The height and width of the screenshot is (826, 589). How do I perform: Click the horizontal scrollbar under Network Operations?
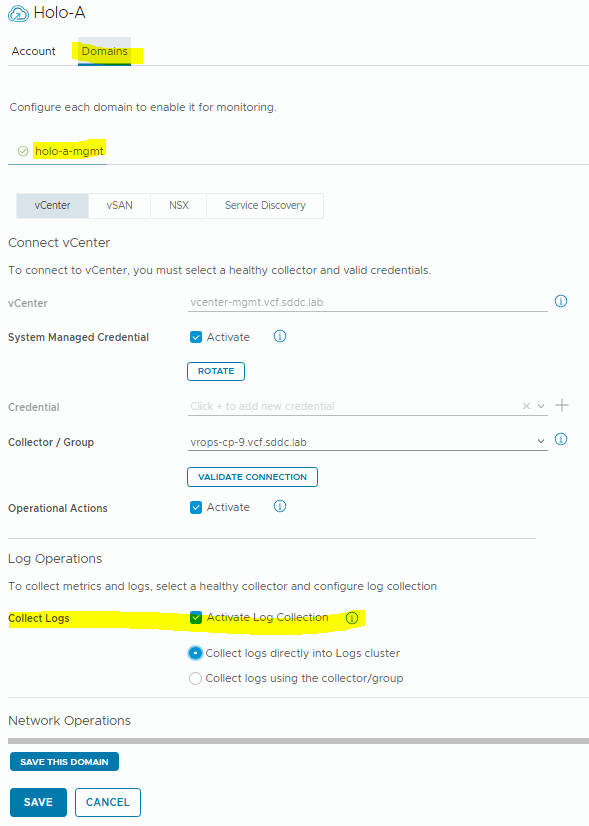click(x=298, y=741)
